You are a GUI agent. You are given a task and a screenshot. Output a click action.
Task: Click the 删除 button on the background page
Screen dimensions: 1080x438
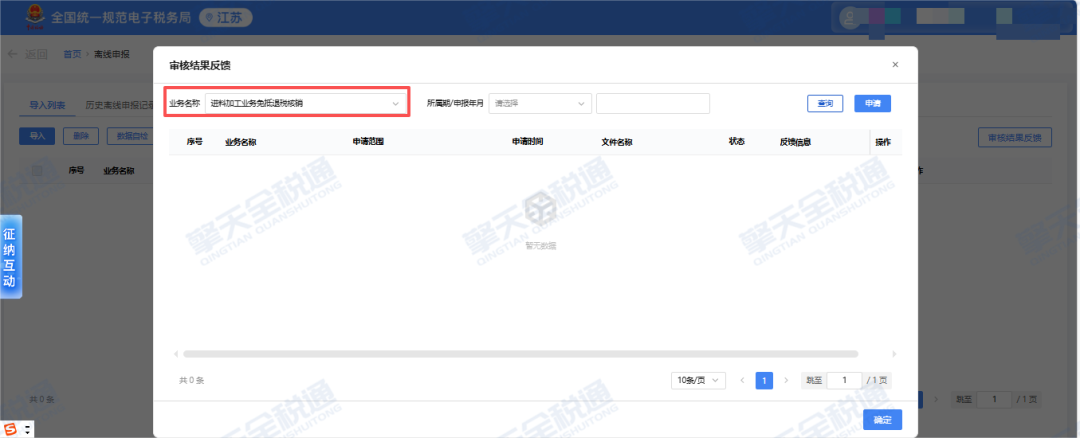pos(81,136)
